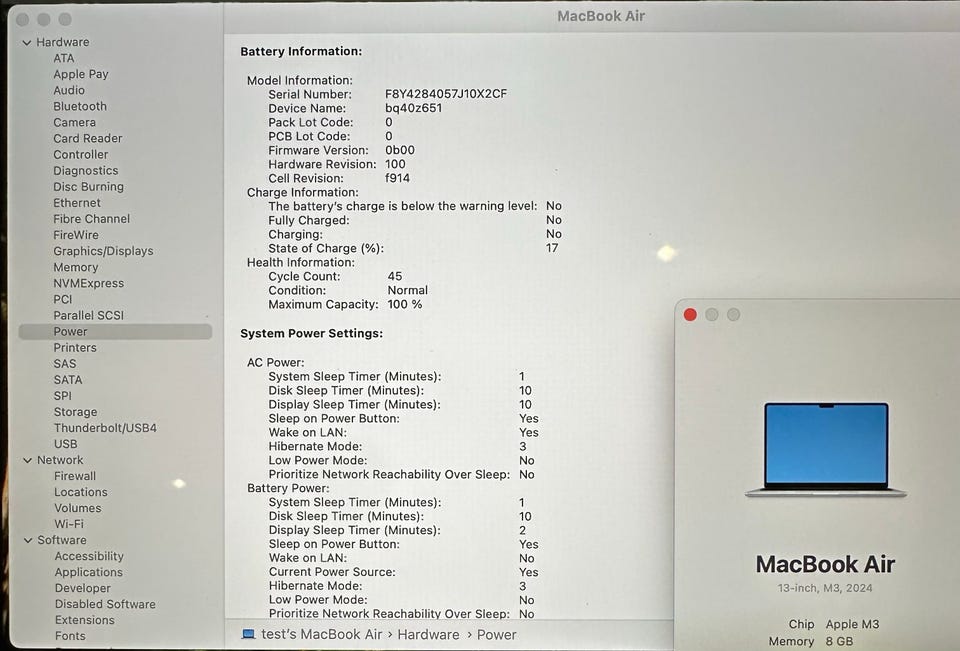This screenshot has width=960, height=651.
Task: Select Ethernet in the sidebar
Action: tap(77, 203)
